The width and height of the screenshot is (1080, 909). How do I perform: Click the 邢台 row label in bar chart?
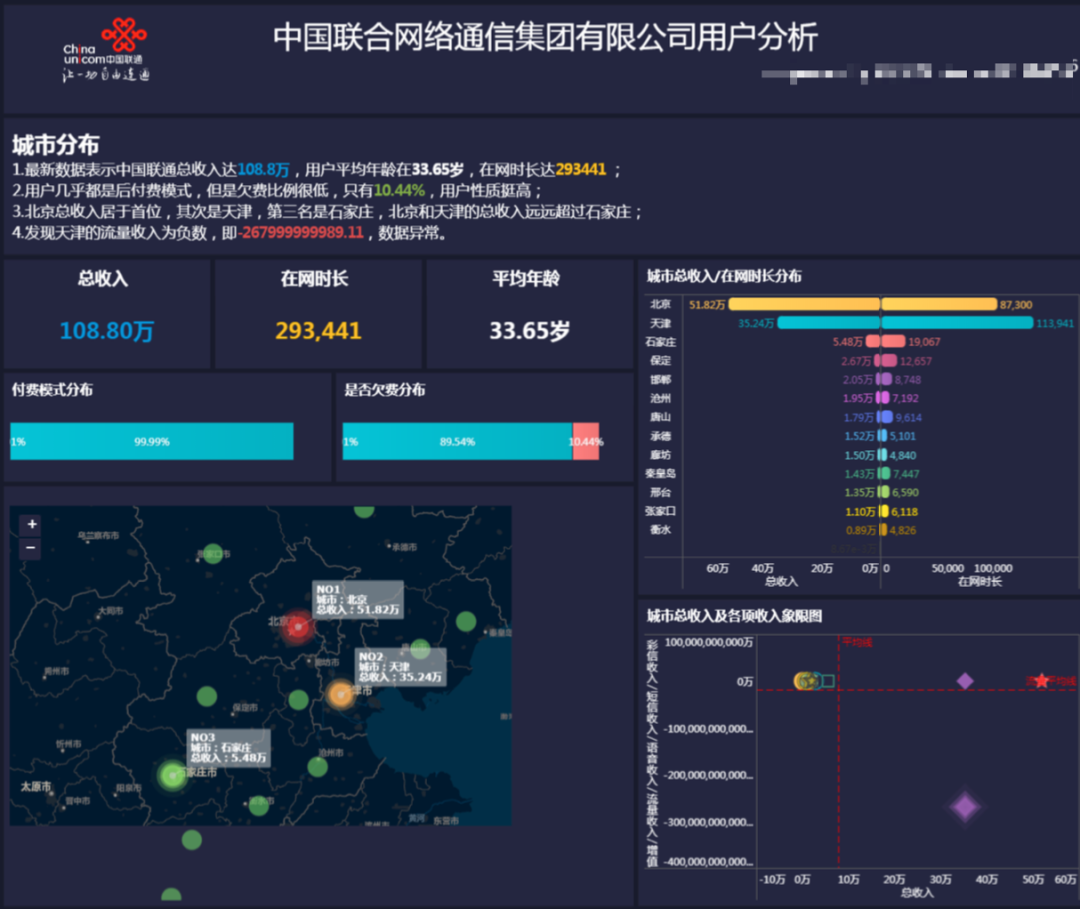pos(660,492)
